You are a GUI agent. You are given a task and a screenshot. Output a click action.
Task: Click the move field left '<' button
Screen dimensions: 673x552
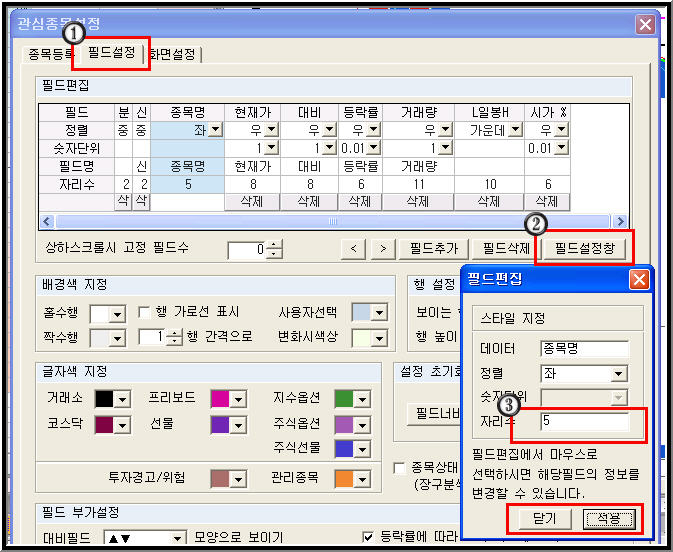coord(353,249)
